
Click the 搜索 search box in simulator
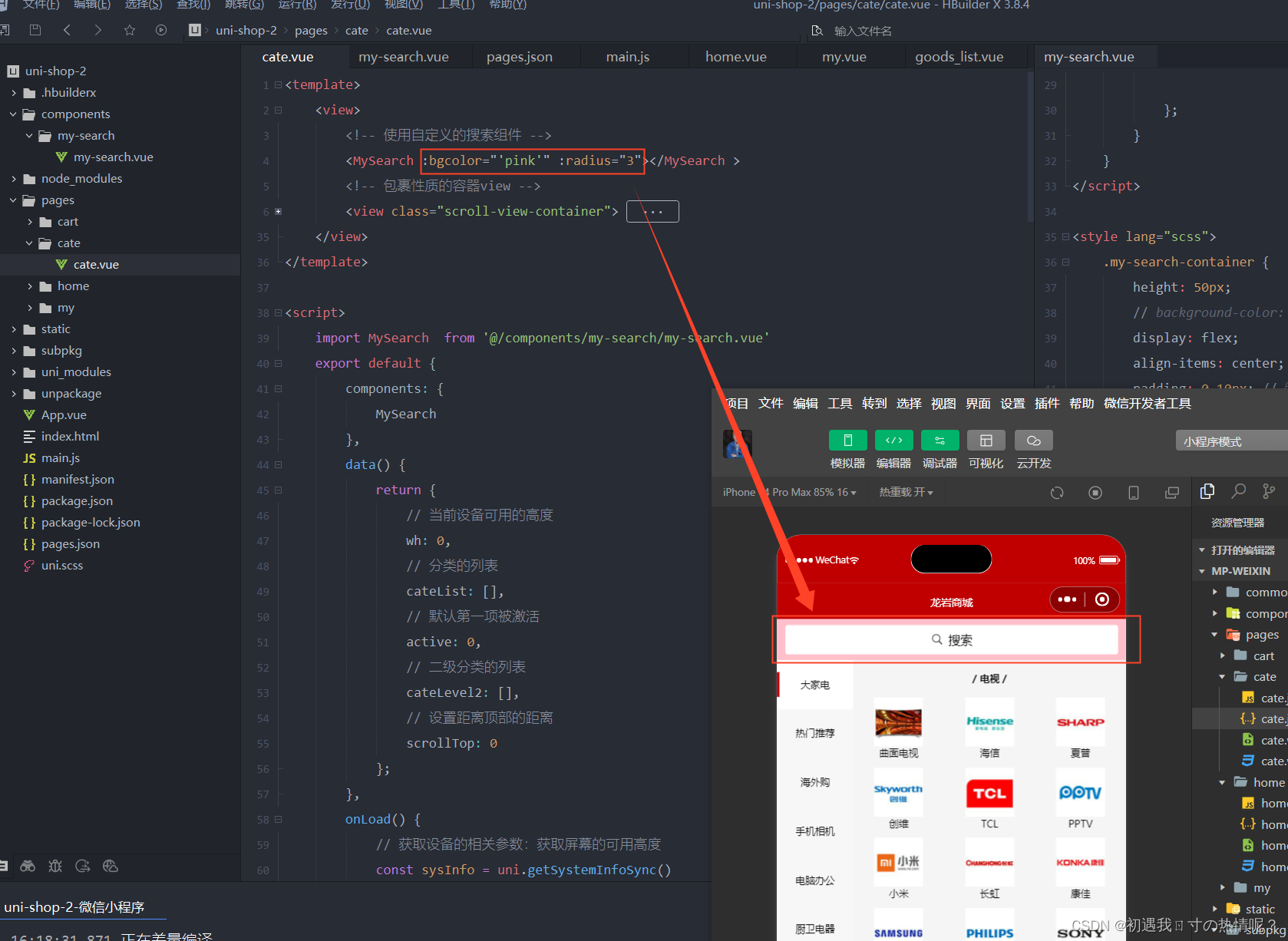tap(952, 639)
